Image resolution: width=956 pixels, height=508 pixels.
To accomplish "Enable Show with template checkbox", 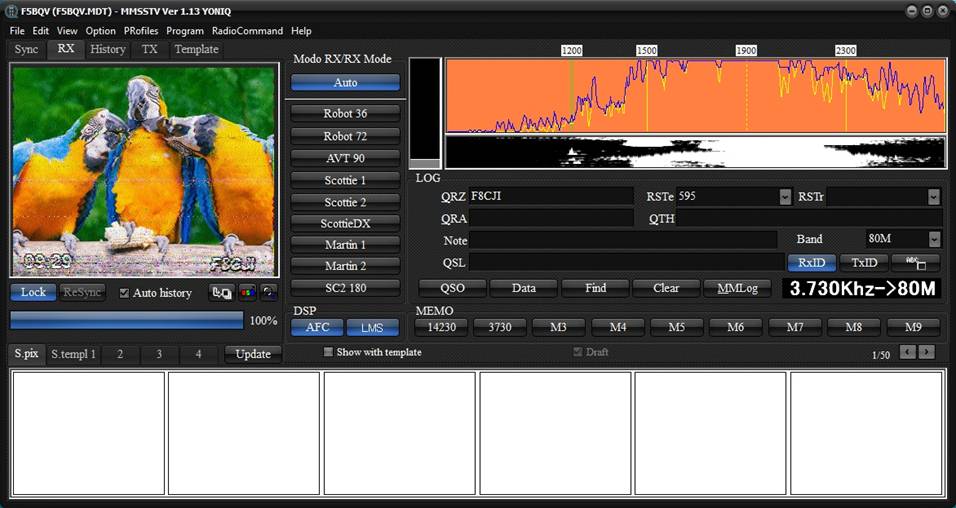I will [x=328, y=352].
